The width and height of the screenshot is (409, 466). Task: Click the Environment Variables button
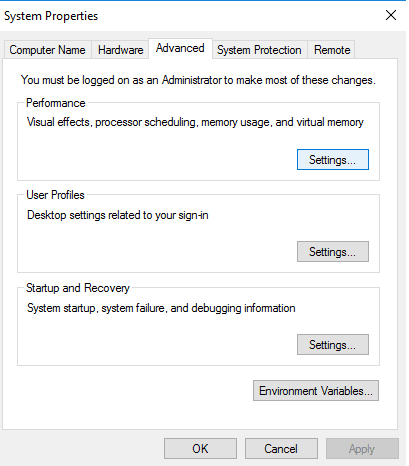tap(316, 391)
